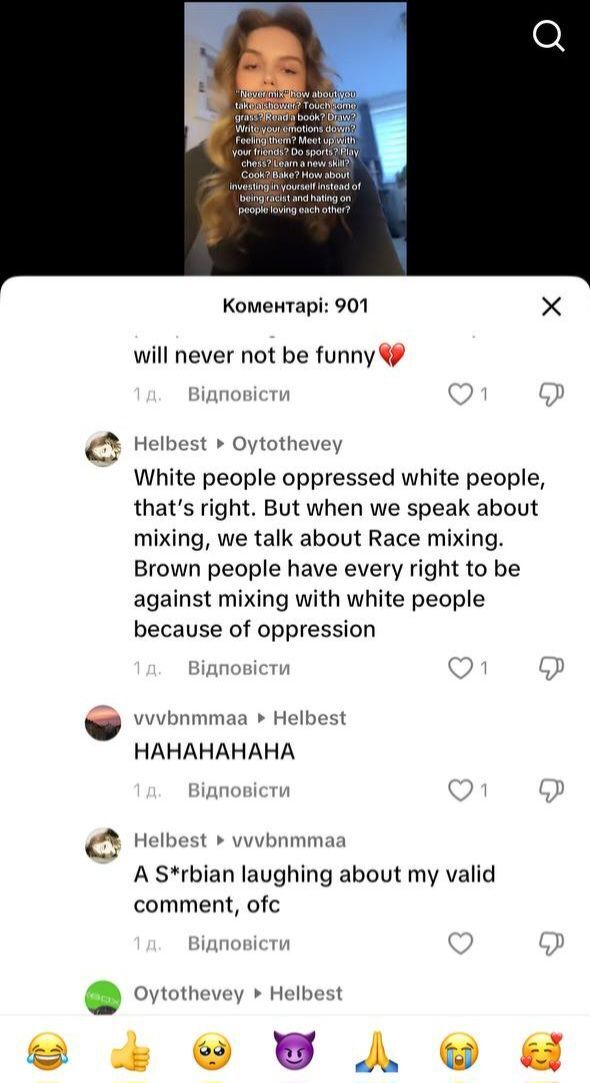Like the 'will never not be funny' comment

click(x=460, y=394)
